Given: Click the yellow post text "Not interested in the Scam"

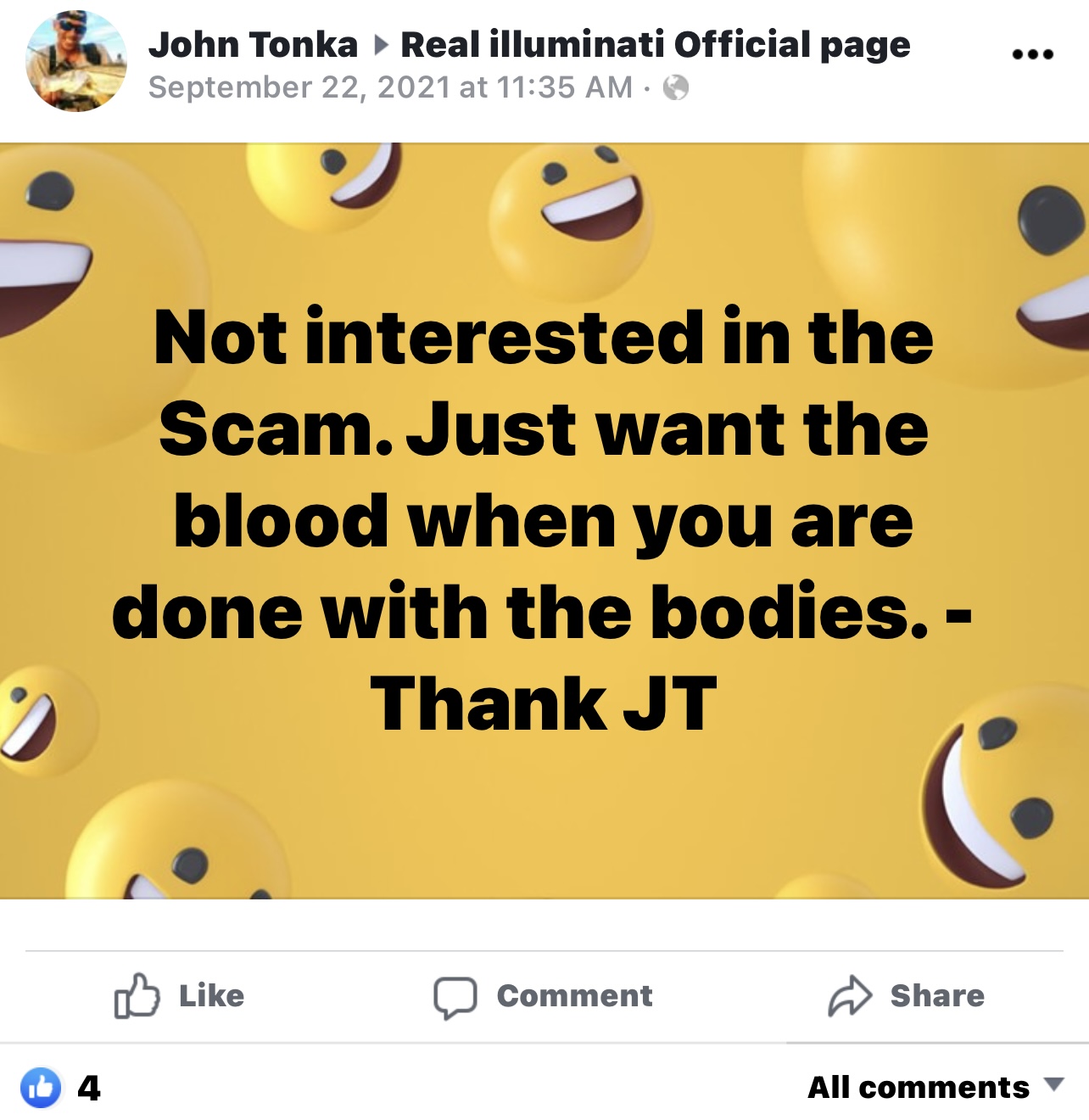Looking at the screenshot, I should pyautogui.click(x=544, y=383).
